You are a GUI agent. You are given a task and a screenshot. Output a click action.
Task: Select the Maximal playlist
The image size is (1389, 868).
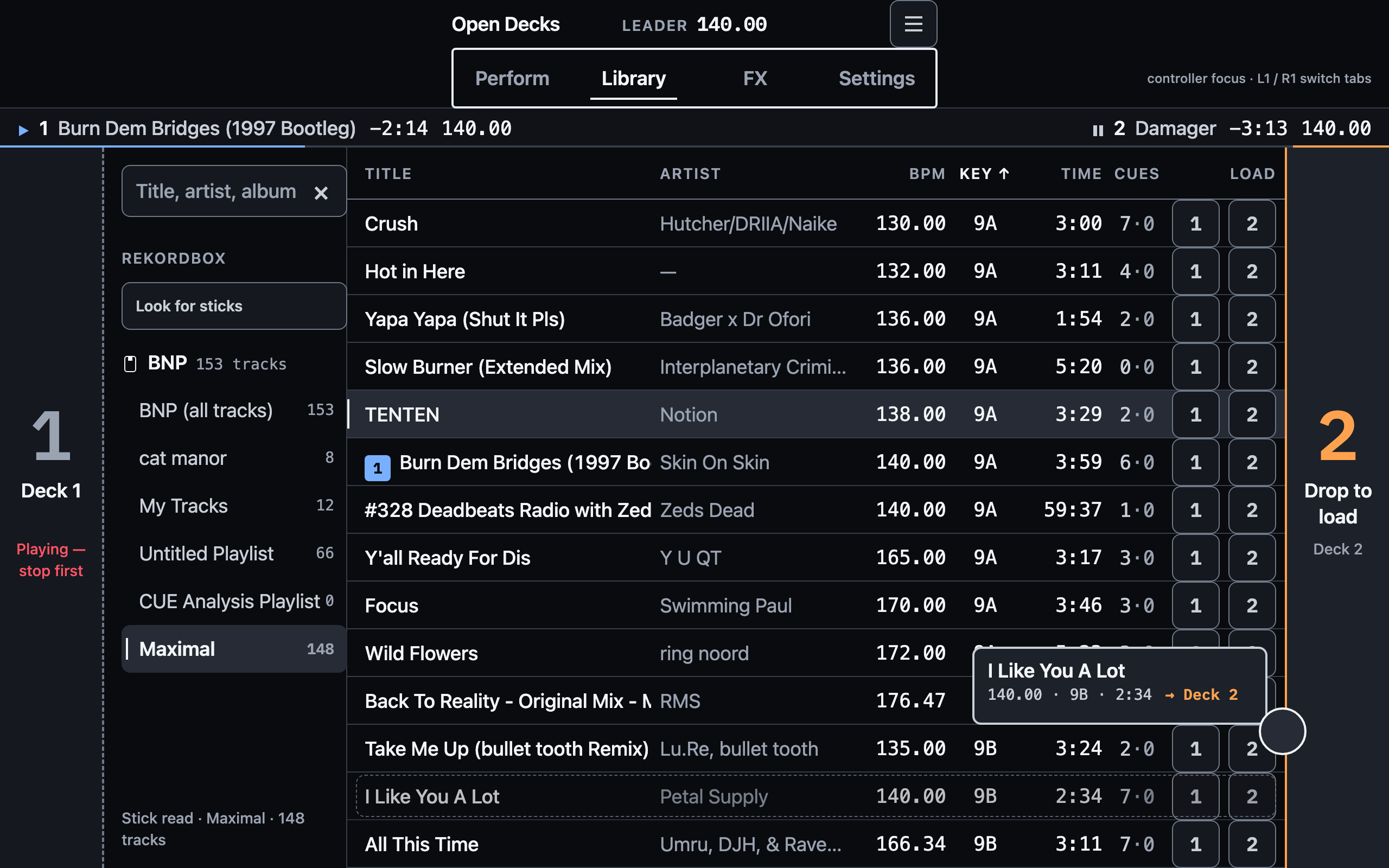click(234, 649)
